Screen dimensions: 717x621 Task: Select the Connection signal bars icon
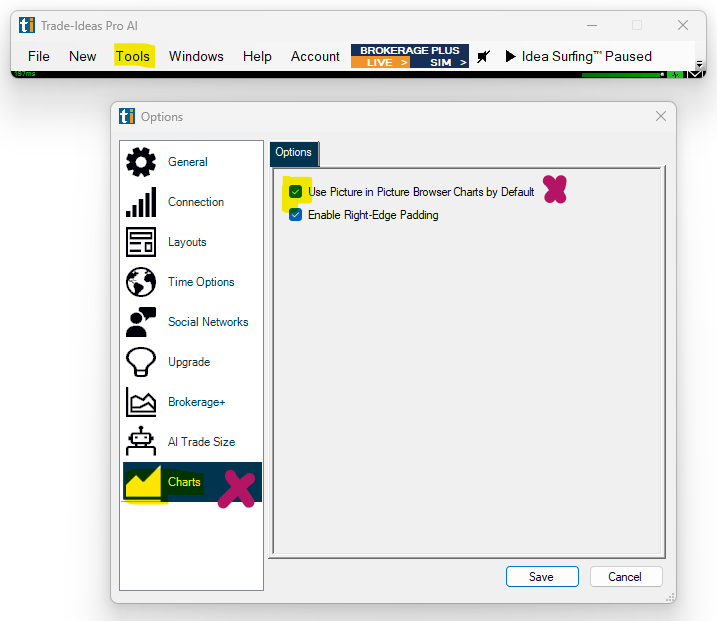tap(141, 202)
